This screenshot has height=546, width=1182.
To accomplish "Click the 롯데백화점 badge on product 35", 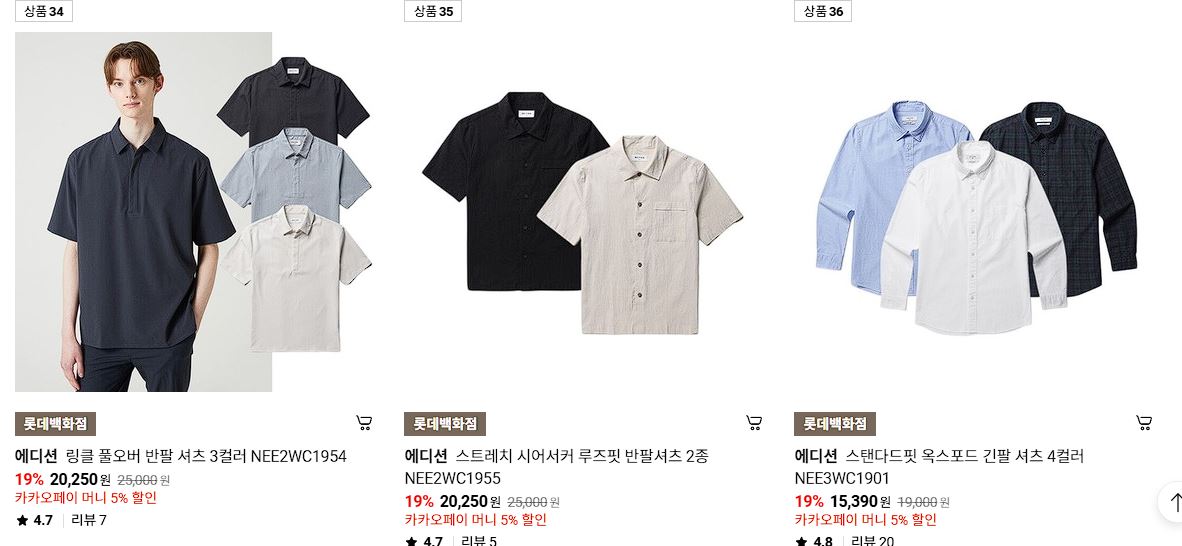I will tap(445, 424).
